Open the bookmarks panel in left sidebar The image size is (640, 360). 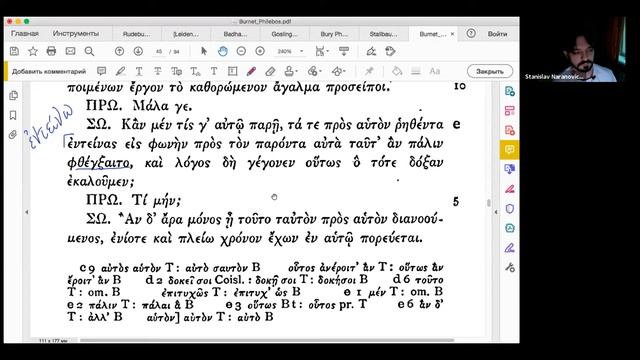coord(13,115)
